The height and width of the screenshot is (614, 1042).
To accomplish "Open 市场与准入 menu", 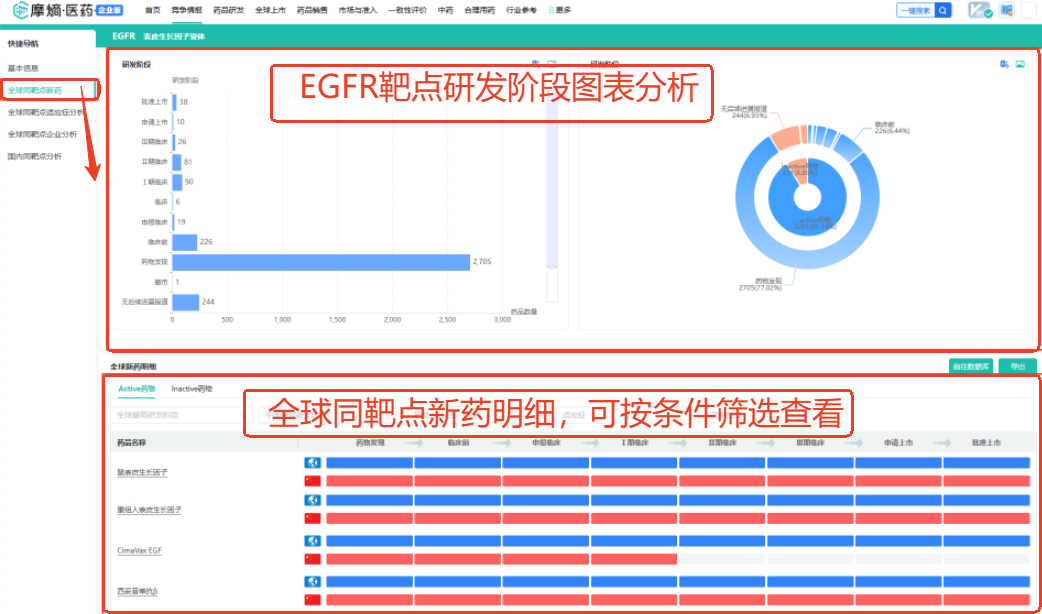I will (x=358, y=10).
